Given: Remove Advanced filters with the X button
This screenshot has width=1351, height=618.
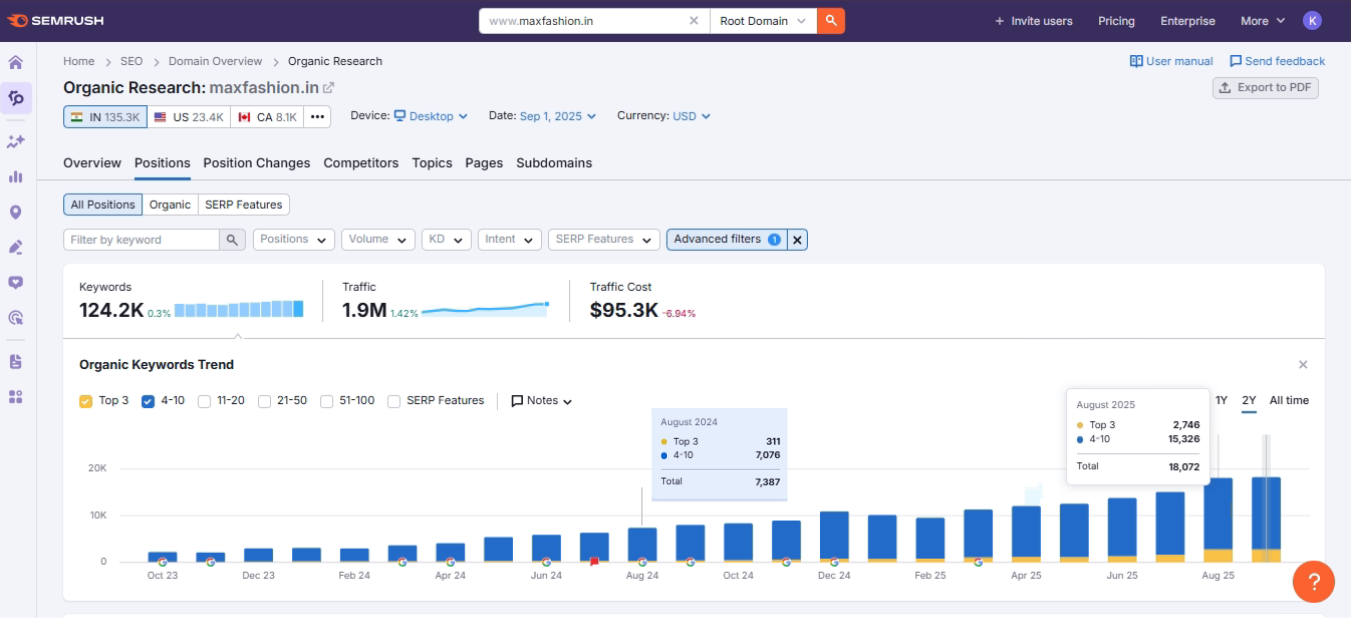Looking at the screenshot, I should pyautogui.click(x=797, y=240).
